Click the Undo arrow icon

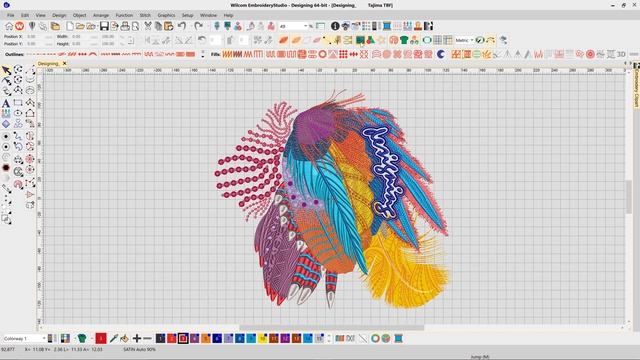[182, 26]
